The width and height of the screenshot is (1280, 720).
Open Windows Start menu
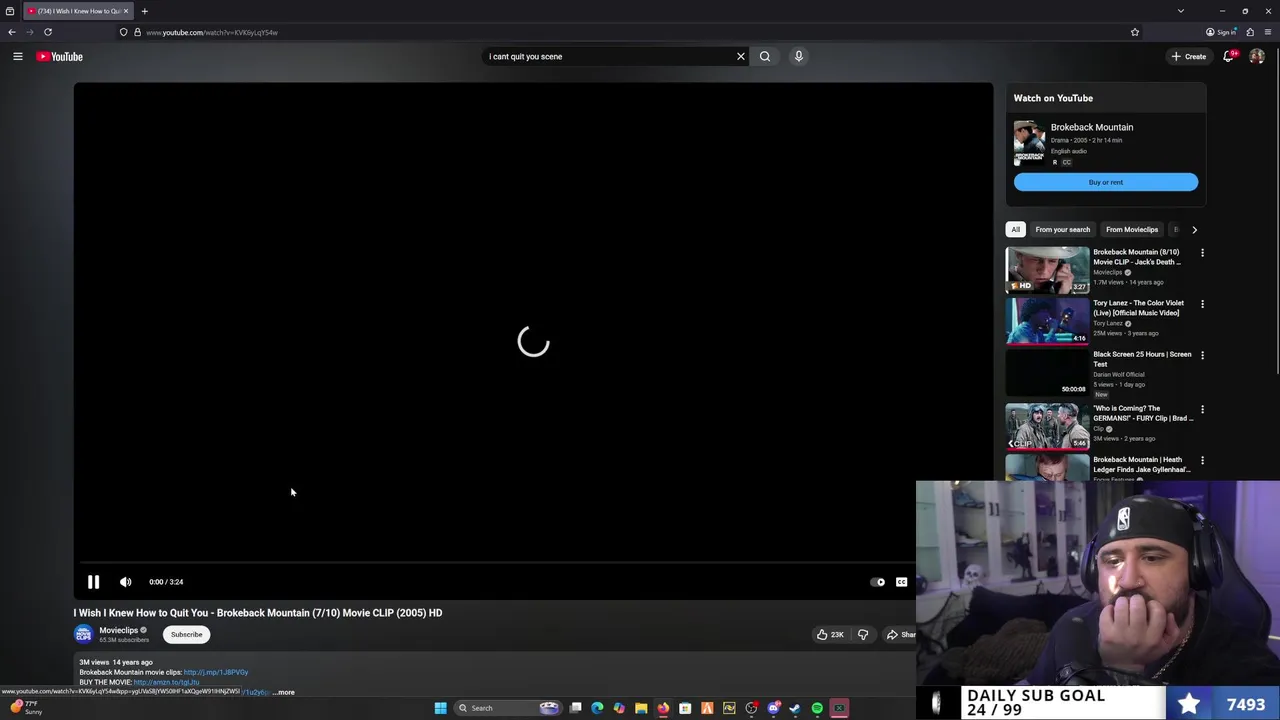tap(440, 708)
